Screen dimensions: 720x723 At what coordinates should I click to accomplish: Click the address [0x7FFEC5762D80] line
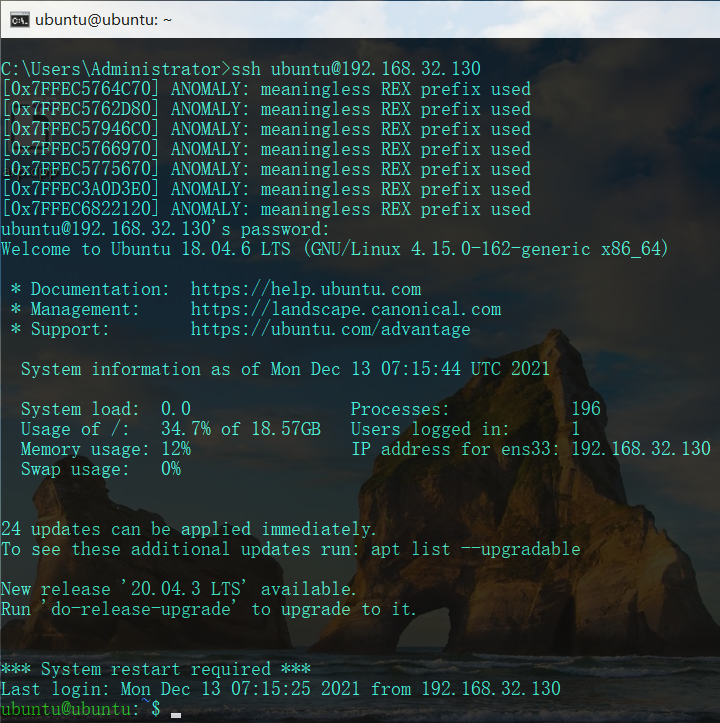[x=266, y=109]
